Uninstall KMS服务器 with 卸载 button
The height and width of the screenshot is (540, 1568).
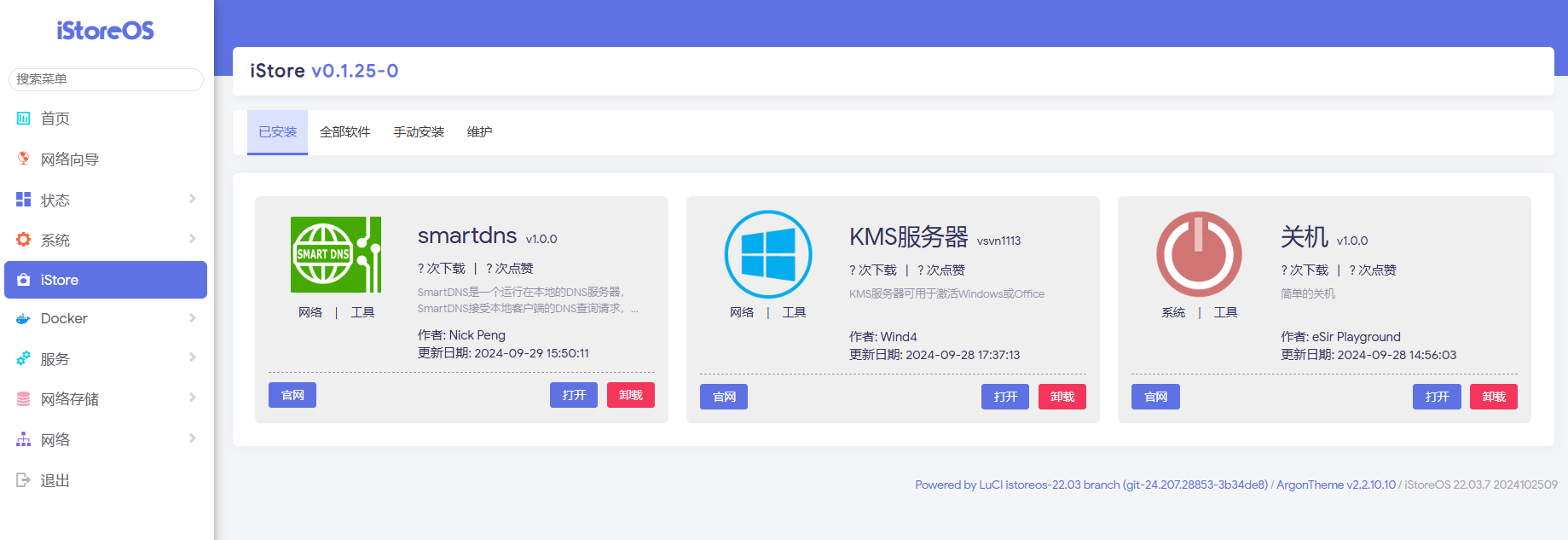1062,397
